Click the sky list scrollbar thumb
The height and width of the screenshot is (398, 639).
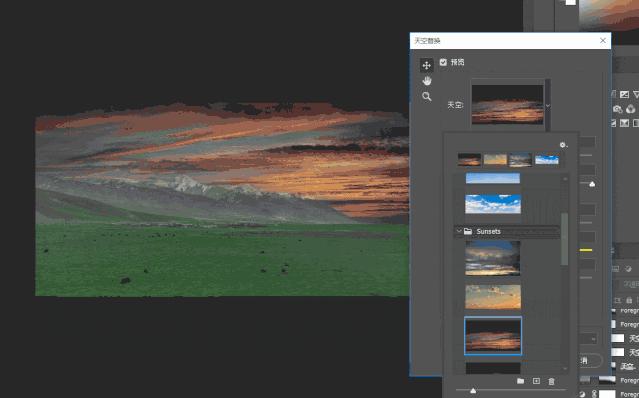(x=565, y=239)
